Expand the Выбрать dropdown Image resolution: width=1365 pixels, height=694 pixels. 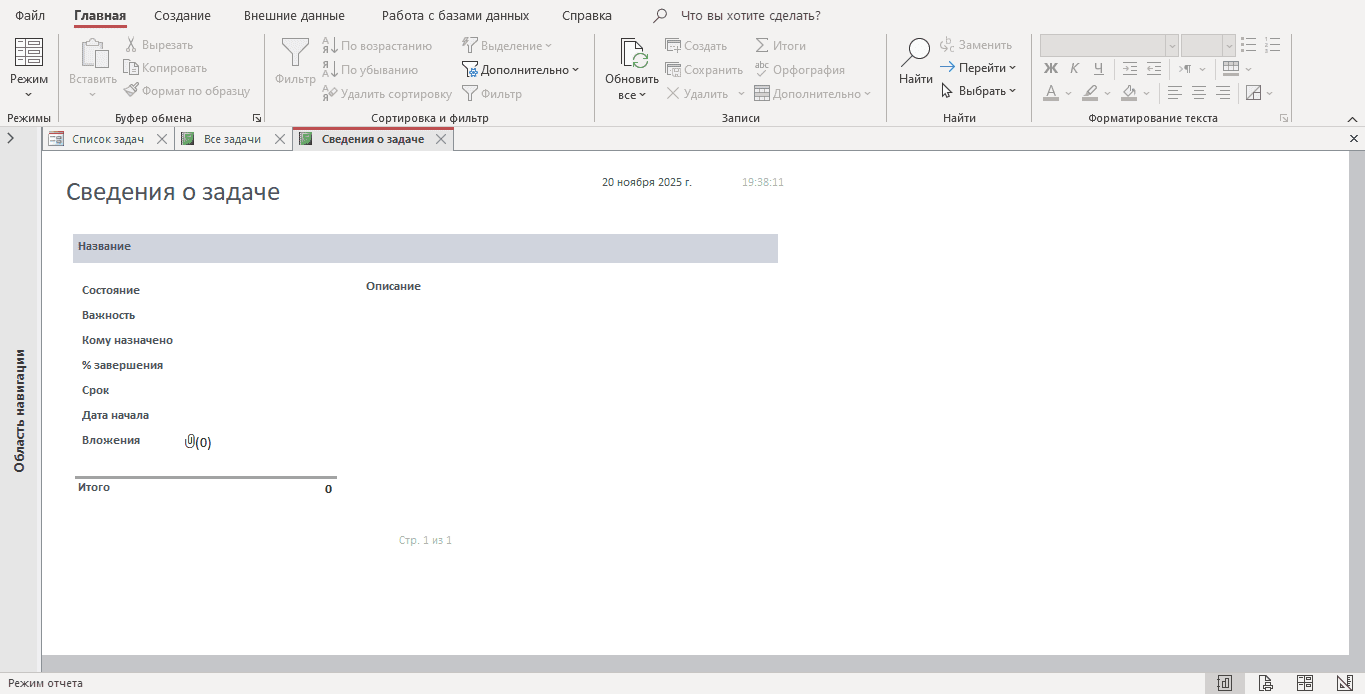coord(978,91)
